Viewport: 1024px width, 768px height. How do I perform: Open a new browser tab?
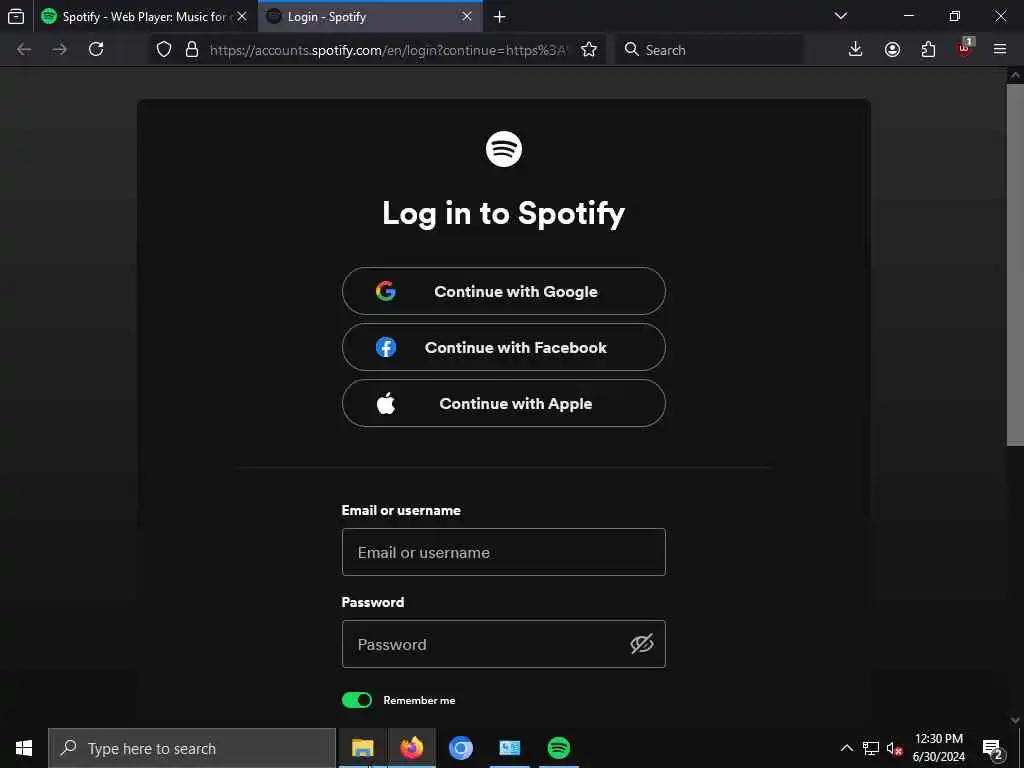[500, 16]
